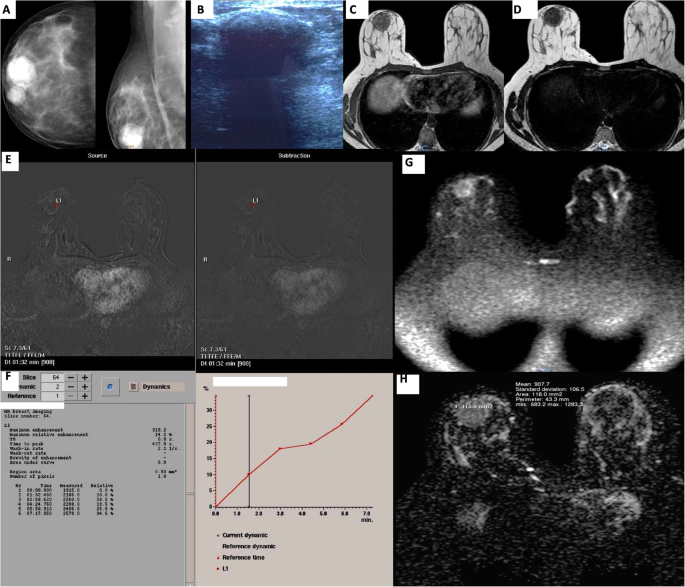Image resolution: width=685 pixels, height=587 pixels.
Task: Click the L1 legend entry below graph
Action: (x=223, y=569)
